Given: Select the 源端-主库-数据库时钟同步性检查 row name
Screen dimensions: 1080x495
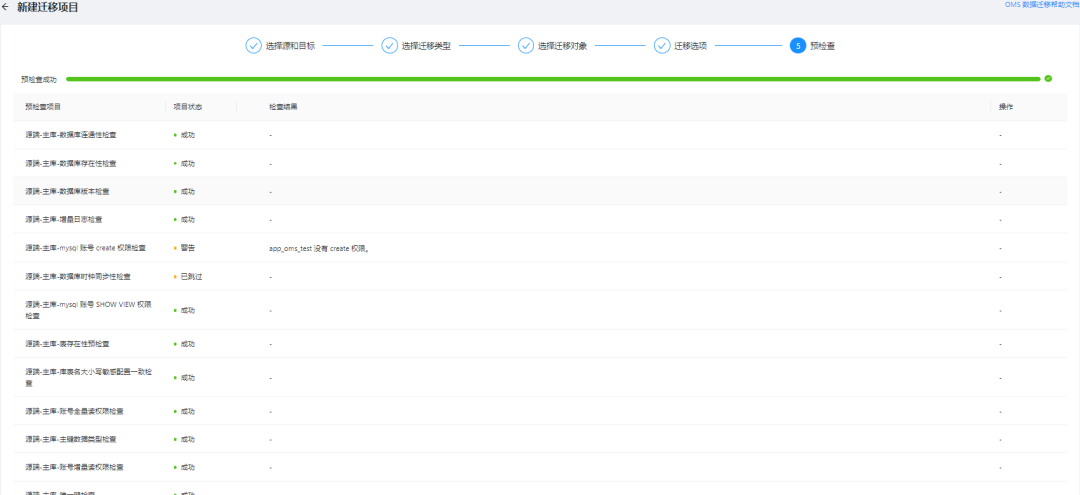Looking at the screenshot, I should [77, 277].
